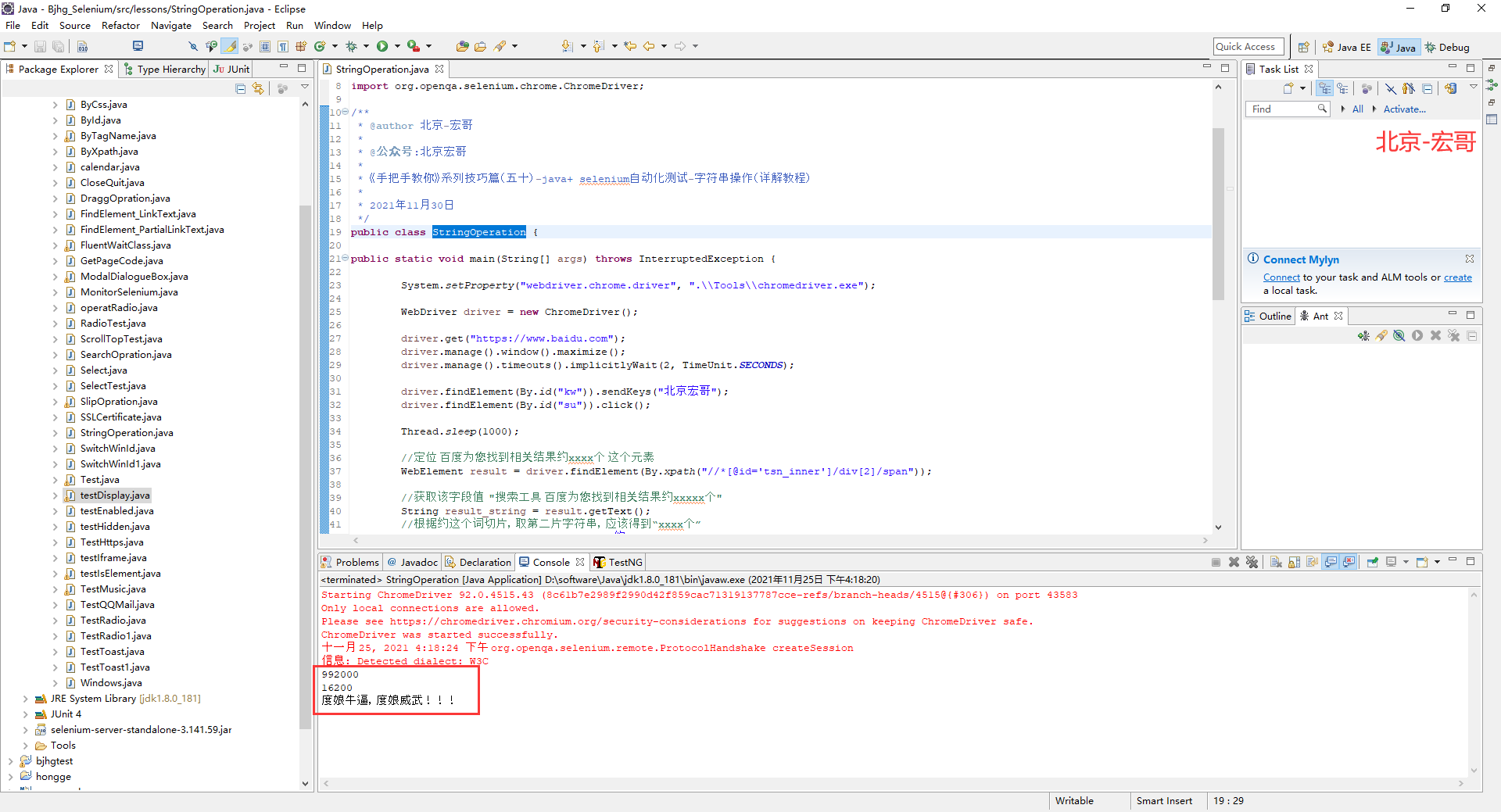Screen dimensions: 1501x812
Task: Expand StringOperation.java tree arrow
Action: coord(55,433)
